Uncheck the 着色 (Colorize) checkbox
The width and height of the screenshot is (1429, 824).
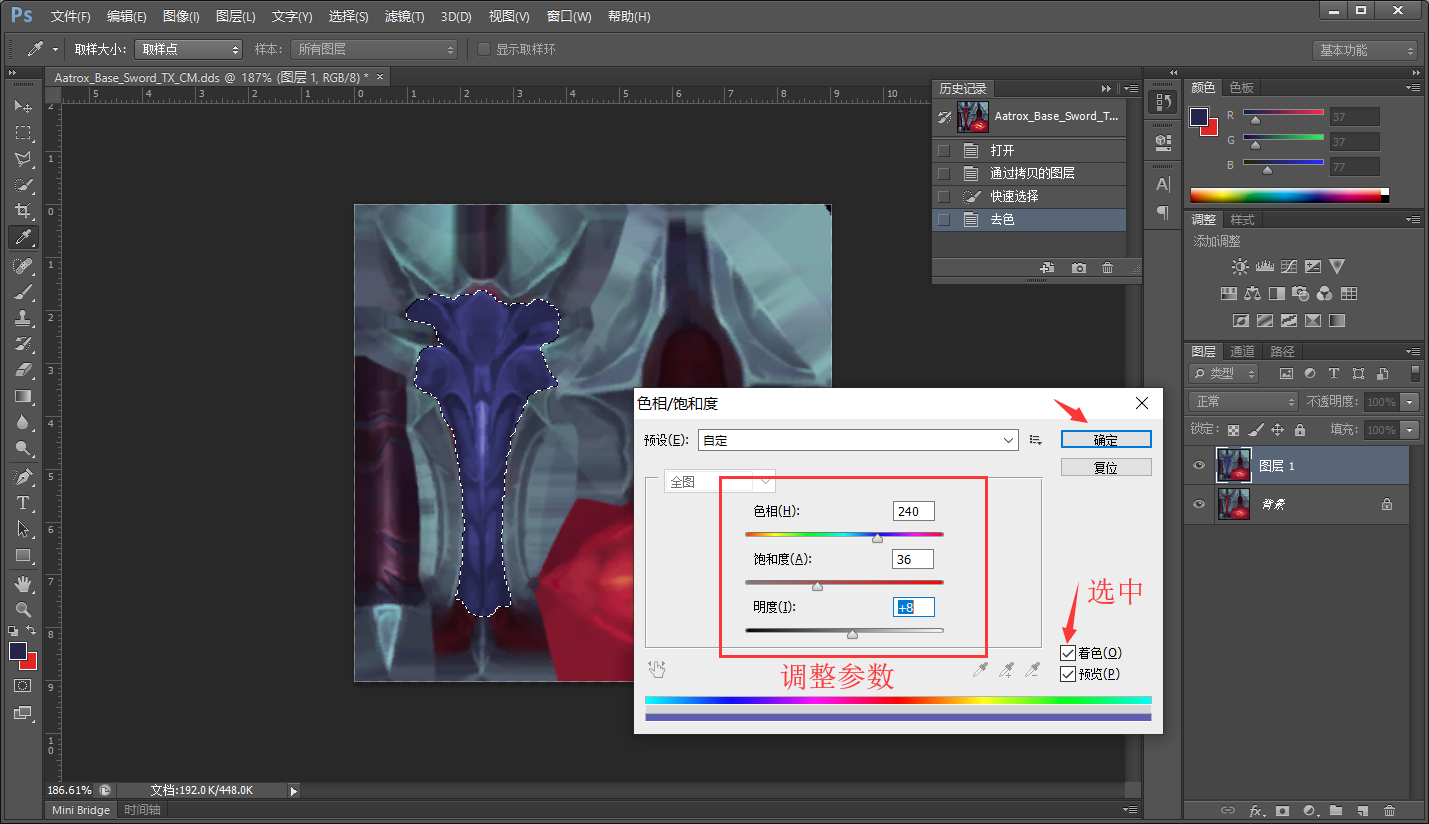tap(1068, 653)
